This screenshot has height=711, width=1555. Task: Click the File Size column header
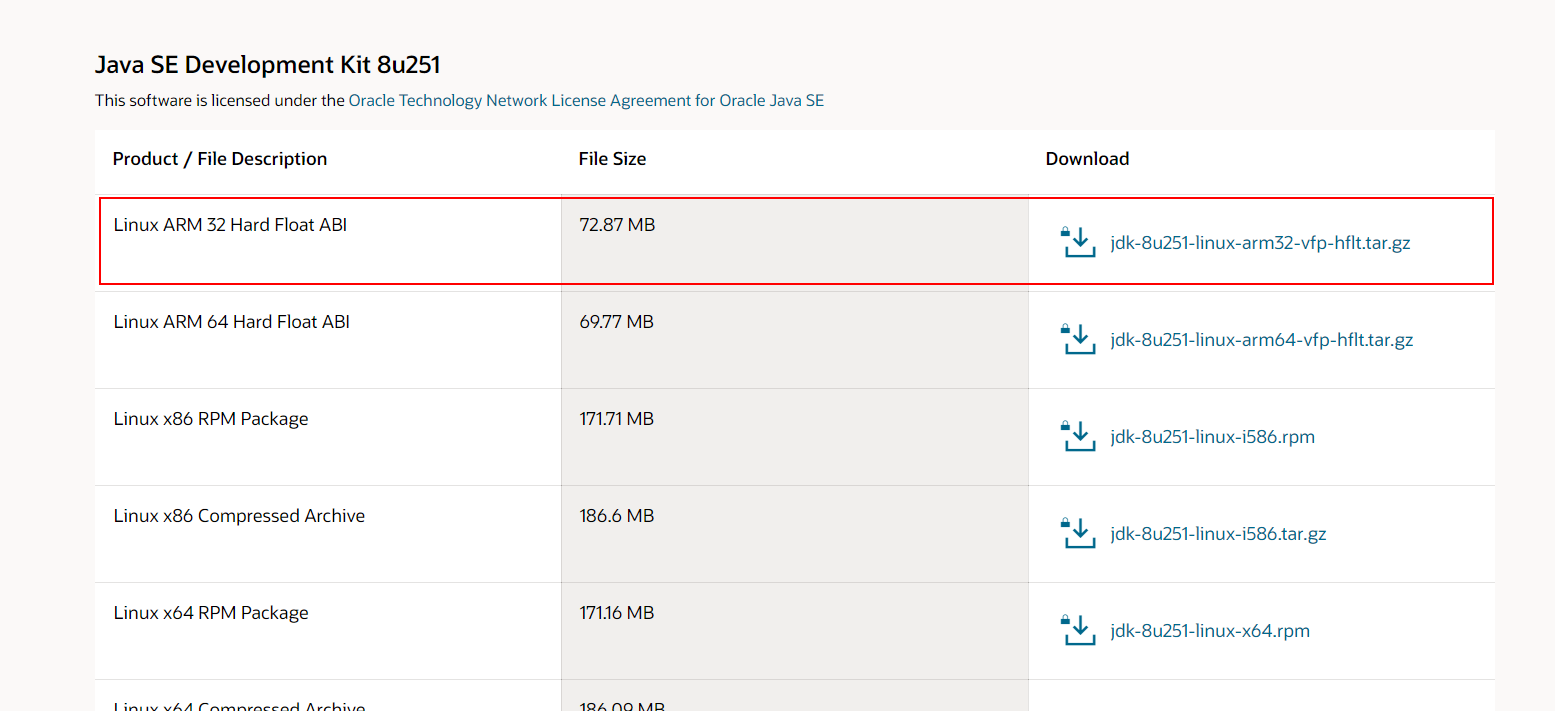[x=612, y=159]
